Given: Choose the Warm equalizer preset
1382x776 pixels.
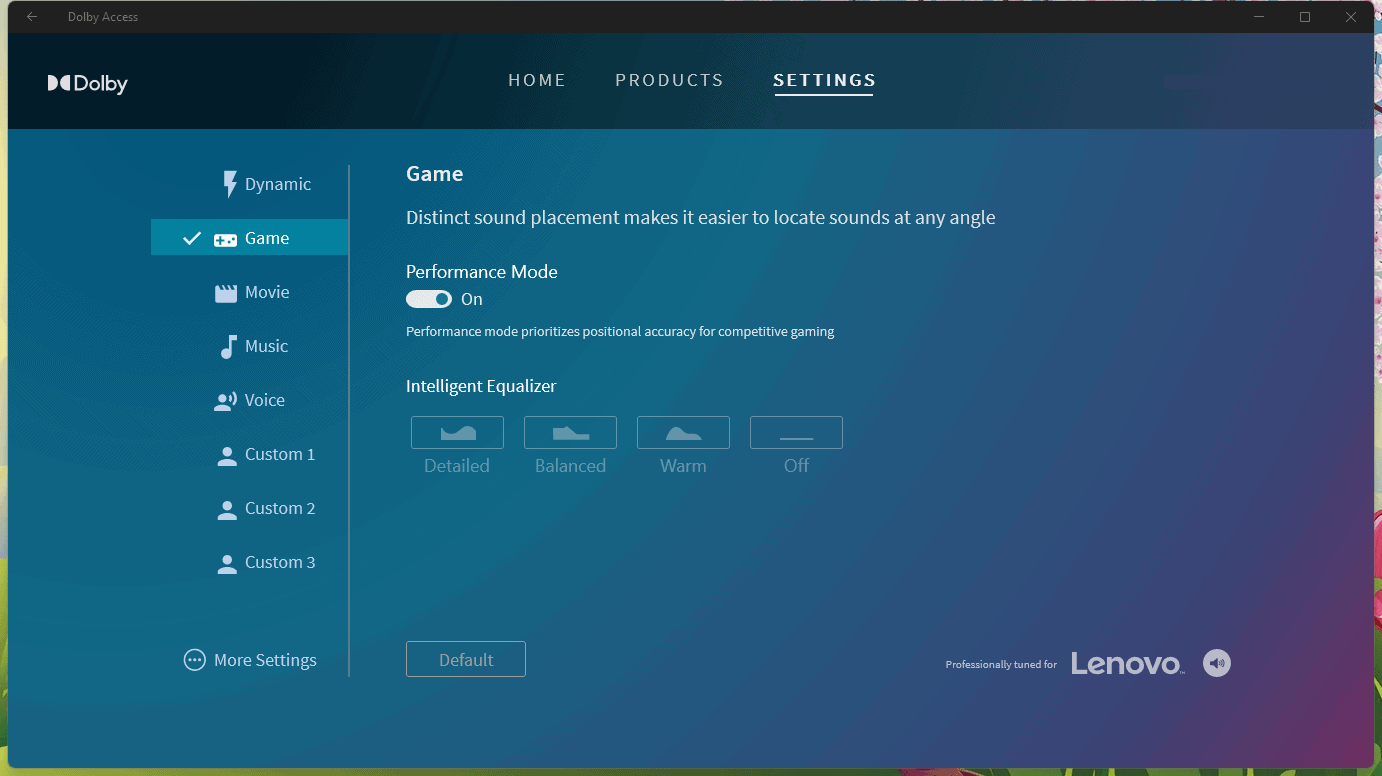Looking at the screenshot, I should coord(683,433).
